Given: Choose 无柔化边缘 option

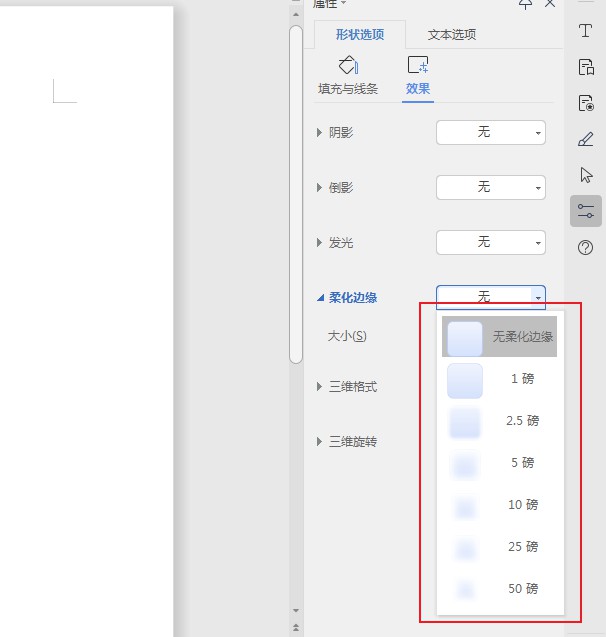Looking at the screenshot, I should [499, 337].
